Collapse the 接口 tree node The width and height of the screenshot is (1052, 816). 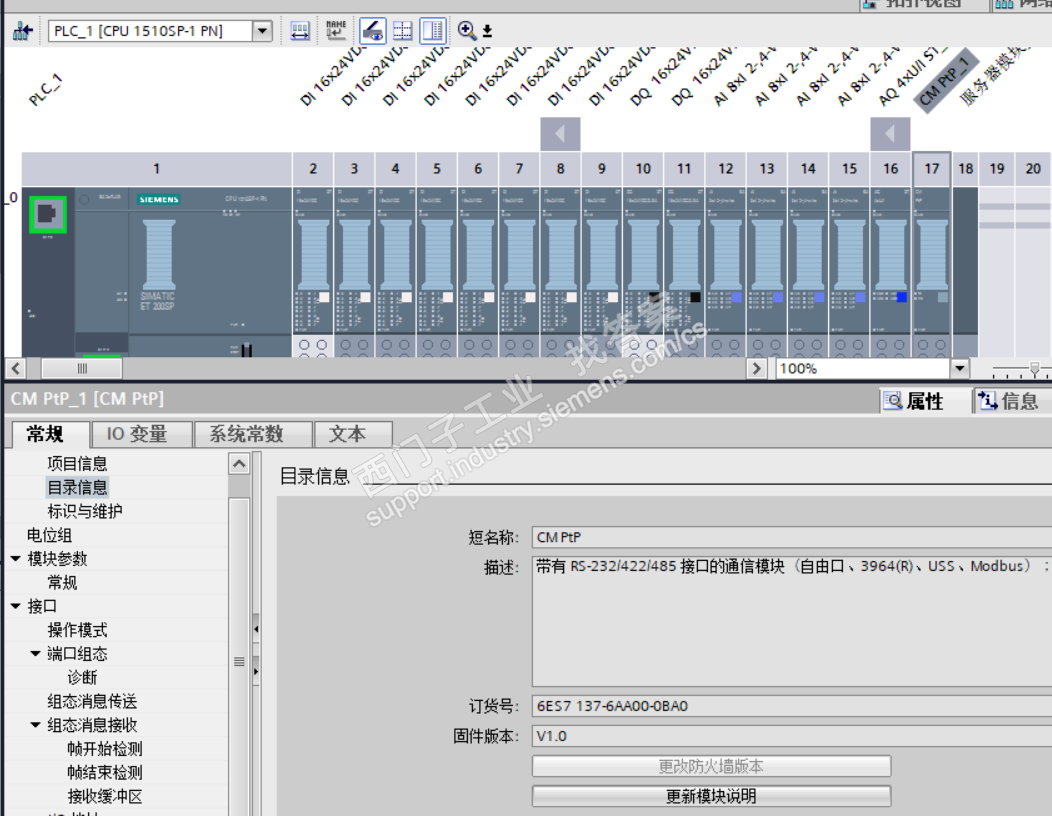pyautogui.click(x=16, y=606)
